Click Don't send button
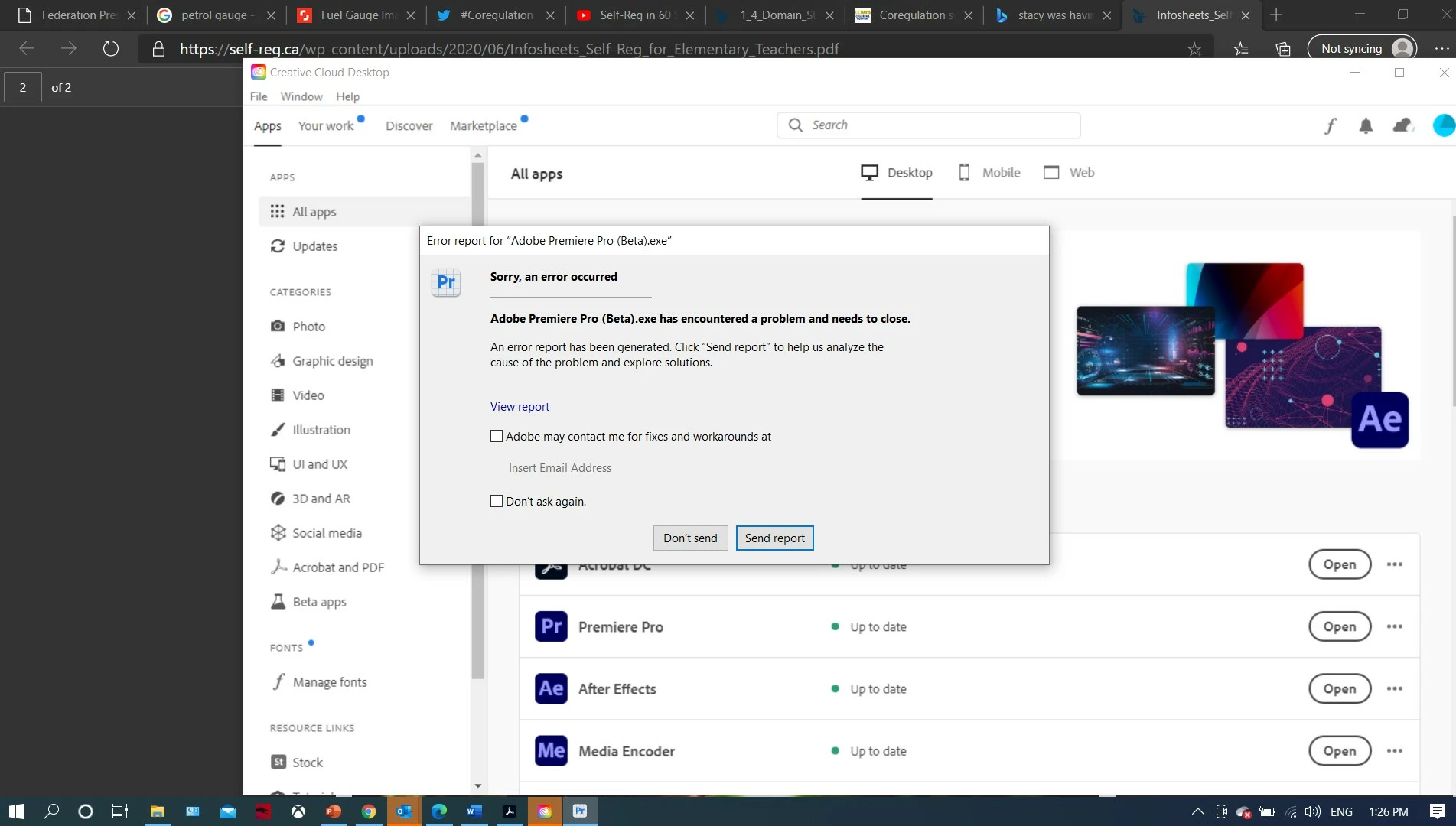This screenshot has width=1456, height=826. (x=690, y=538)
